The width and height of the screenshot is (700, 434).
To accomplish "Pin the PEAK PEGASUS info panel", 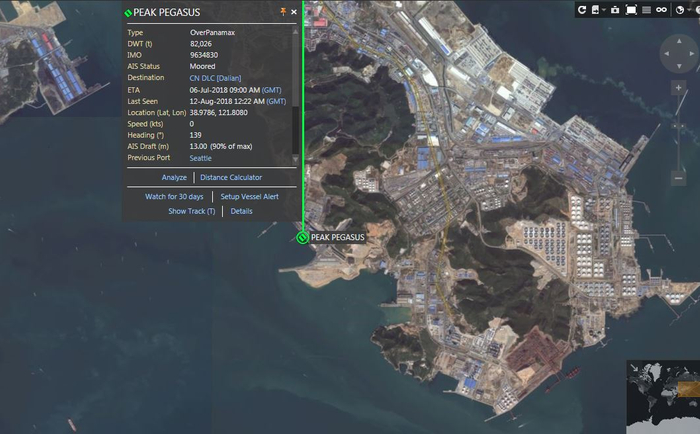I will (x=282, y=12).
